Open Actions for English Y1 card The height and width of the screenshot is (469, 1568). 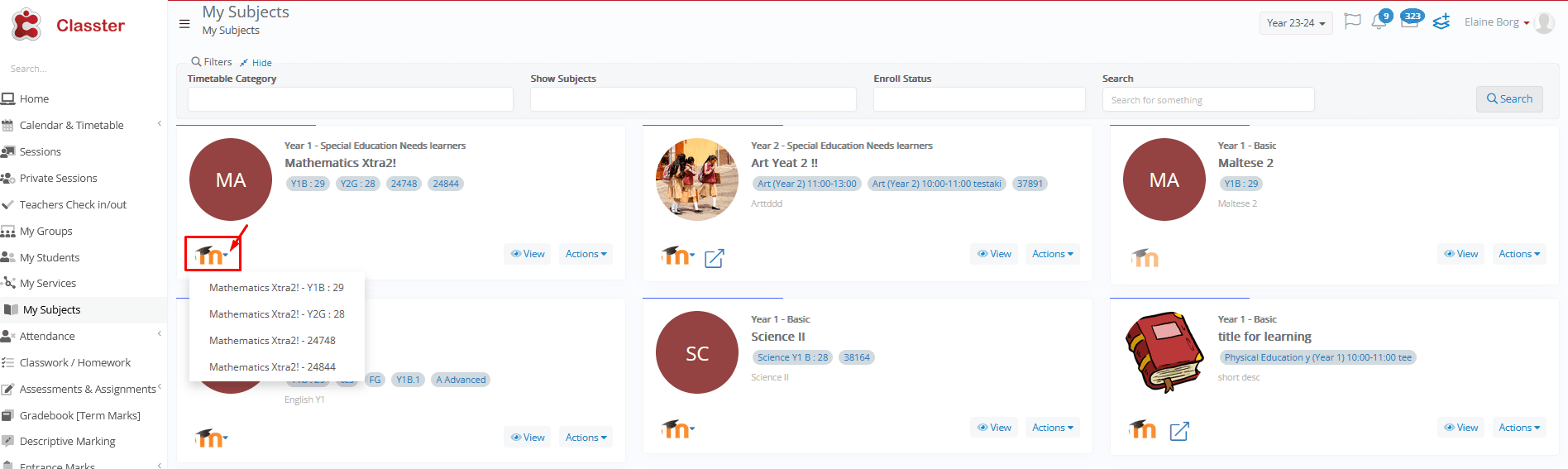pos(586,438)
